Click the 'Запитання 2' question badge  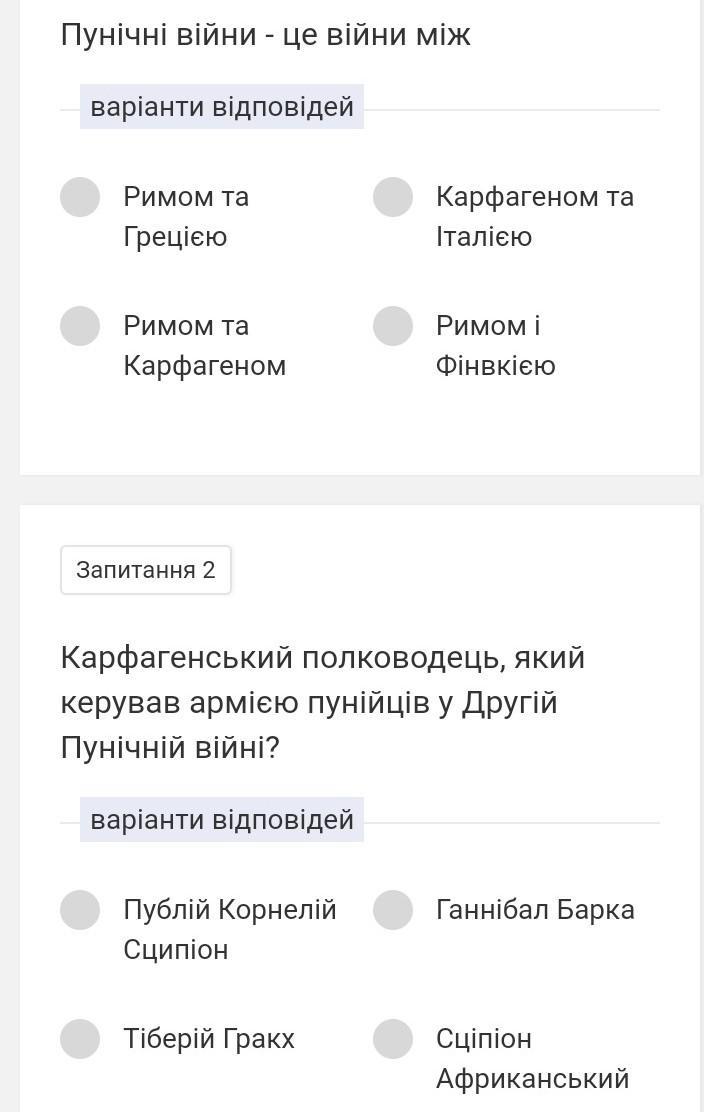(146, 570)
